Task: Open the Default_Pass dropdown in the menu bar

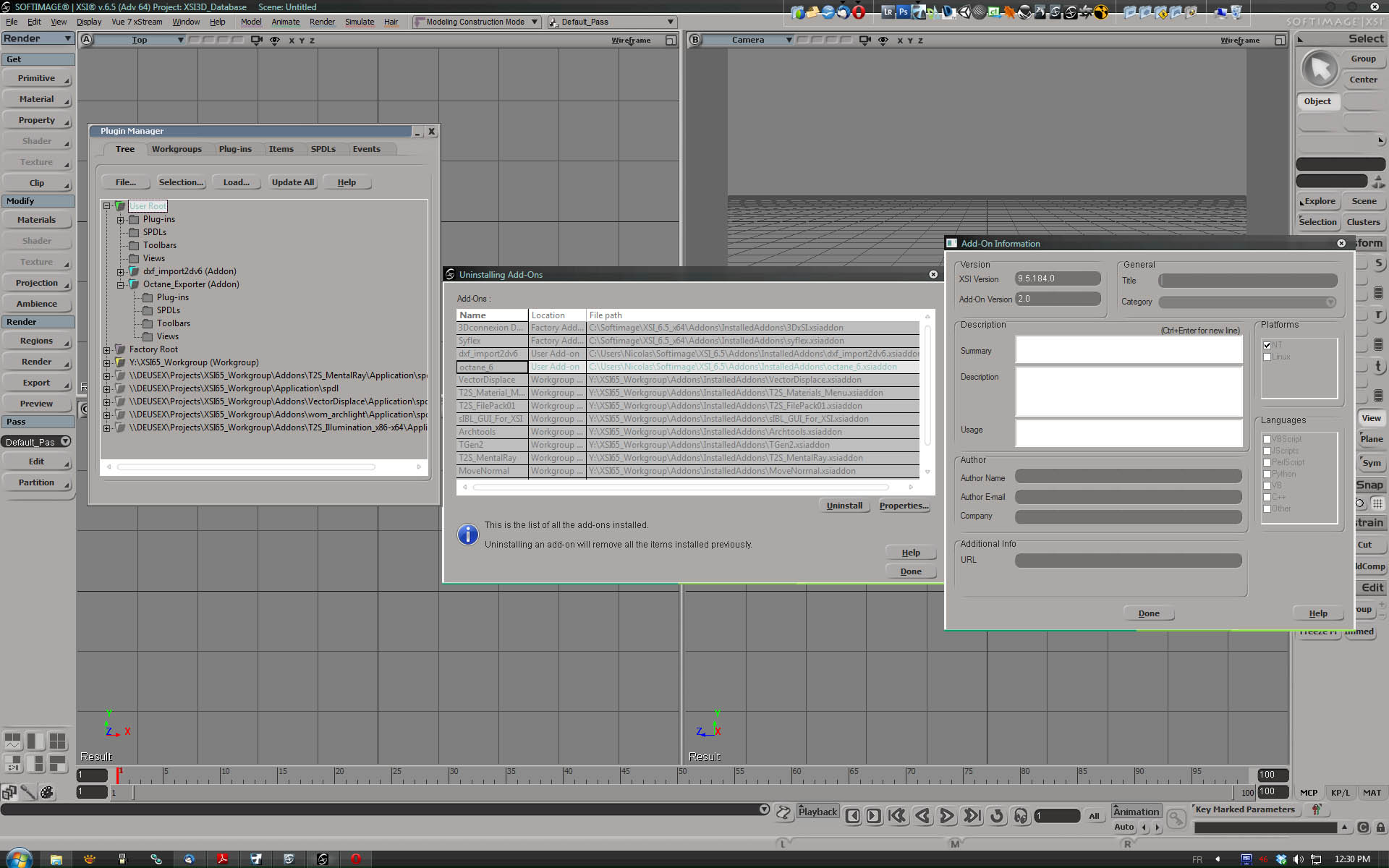Action: (x=612, y=22)
